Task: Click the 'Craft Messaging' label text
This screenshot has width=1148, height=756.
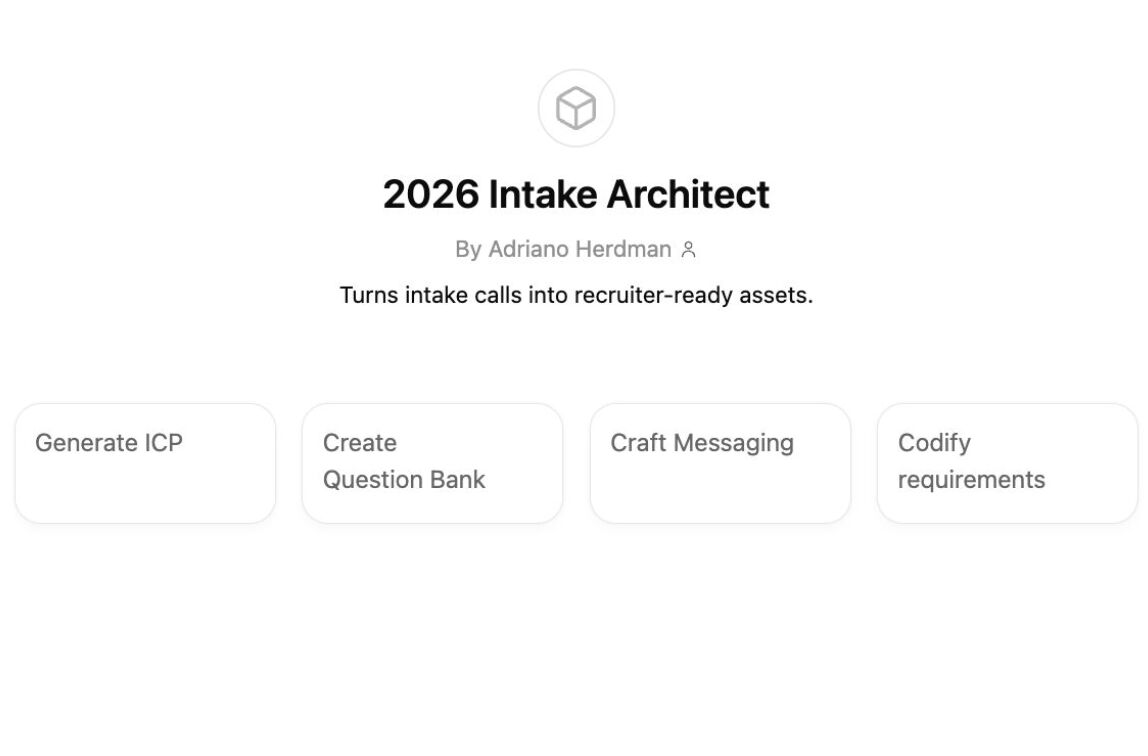Action: (x=702, y=443)
